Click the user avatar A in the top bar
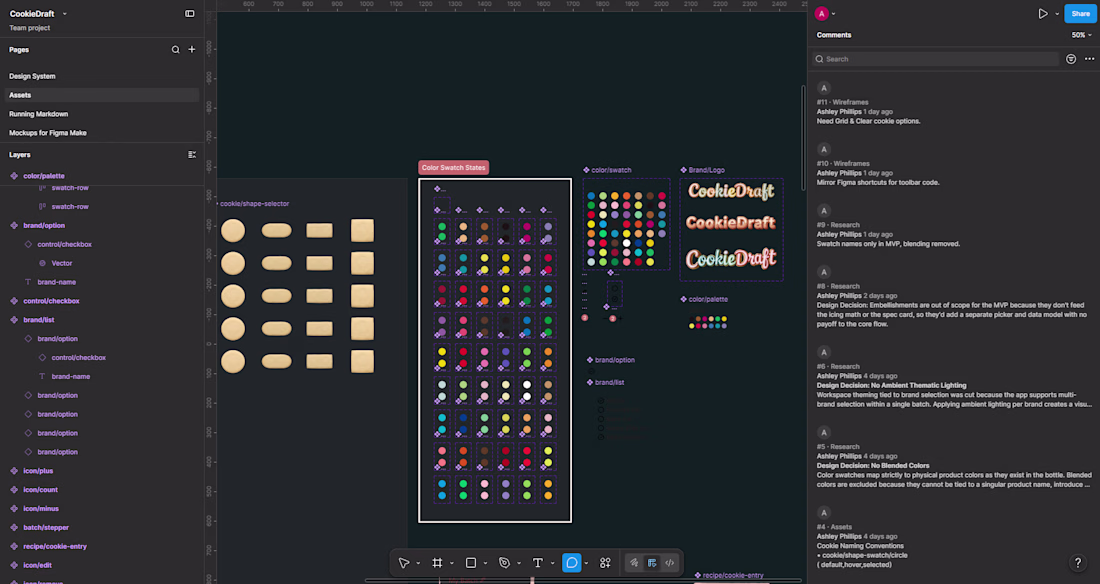Viewport: 1100px width, 584px height. click(821, 13)
